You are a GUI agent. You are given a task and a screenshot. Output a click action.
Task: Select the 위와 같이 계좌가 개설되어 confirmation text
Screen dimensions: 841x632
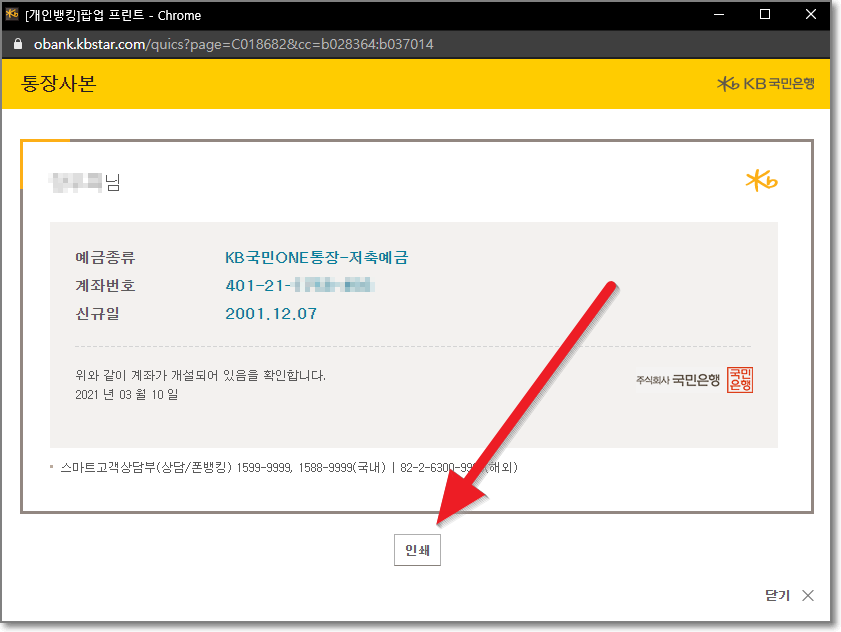(x=201, y=375)
